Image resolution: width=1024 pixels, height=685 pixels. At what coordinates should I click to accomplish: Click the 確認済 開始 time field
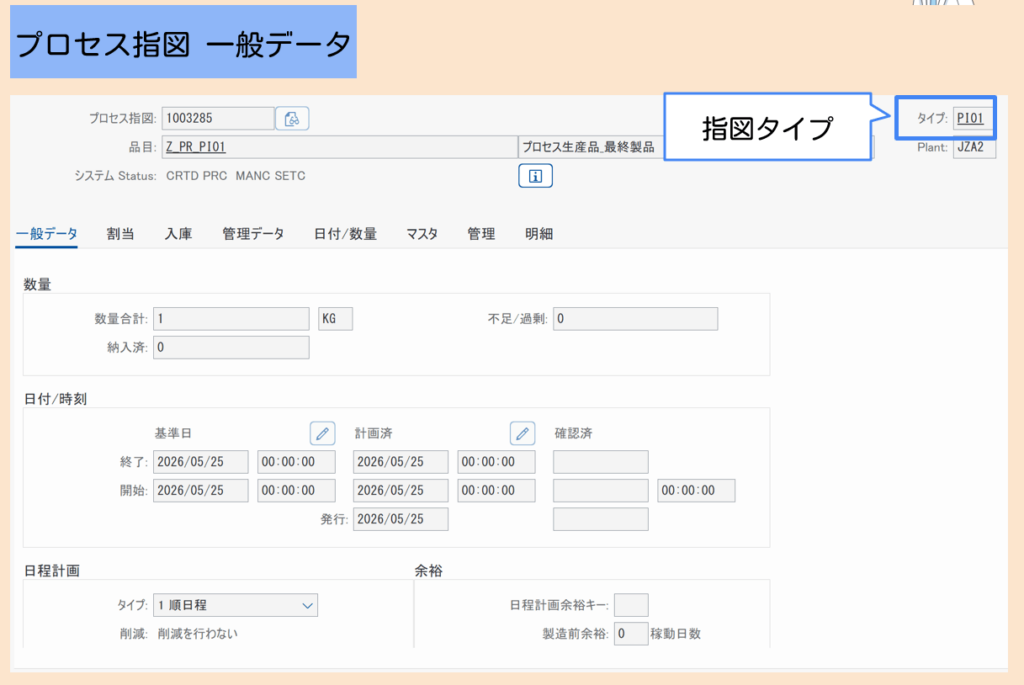696,490
